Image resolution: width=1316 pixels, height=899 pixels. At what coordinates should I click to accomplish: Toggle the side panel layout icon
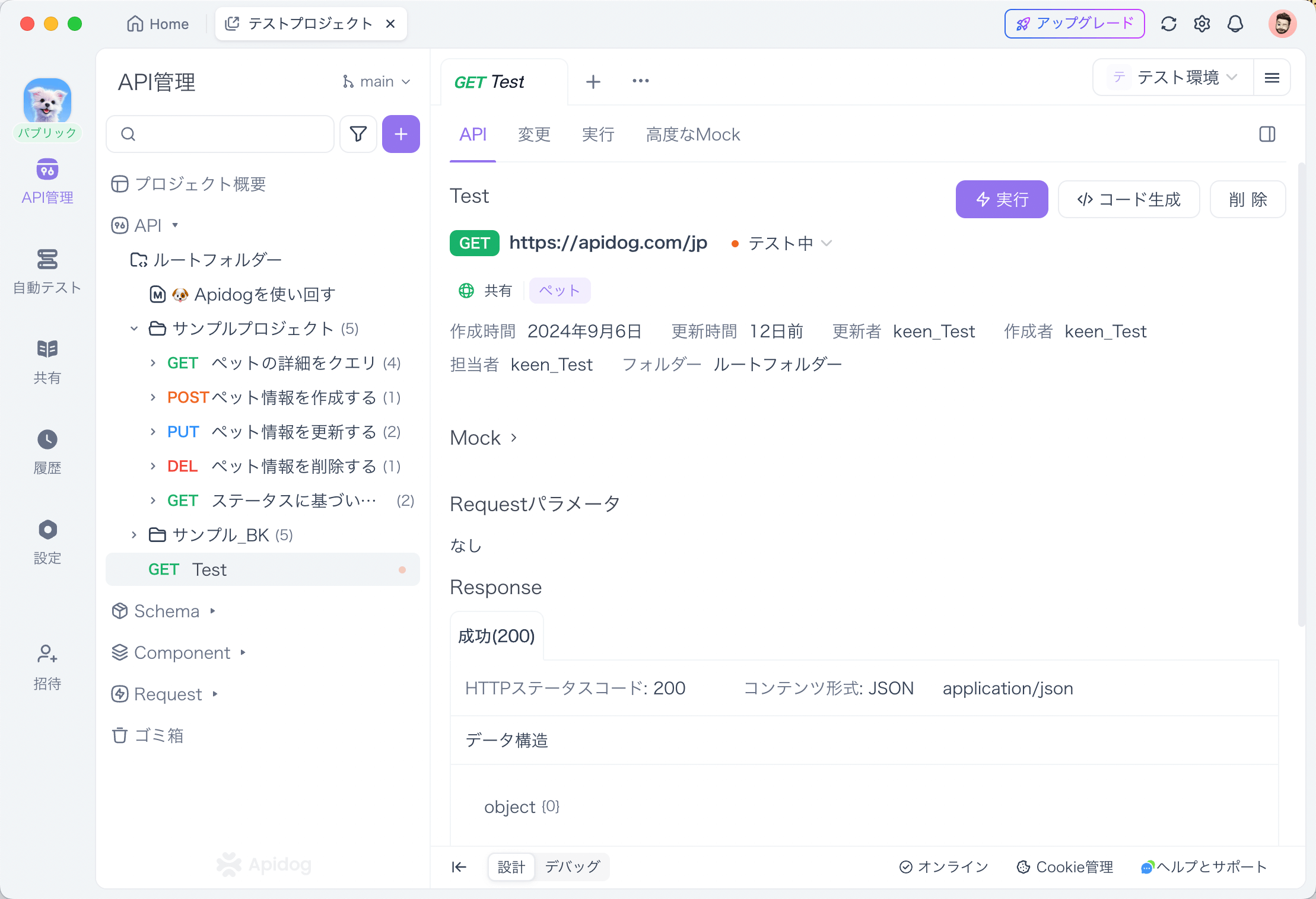(x=1267, y=135)
